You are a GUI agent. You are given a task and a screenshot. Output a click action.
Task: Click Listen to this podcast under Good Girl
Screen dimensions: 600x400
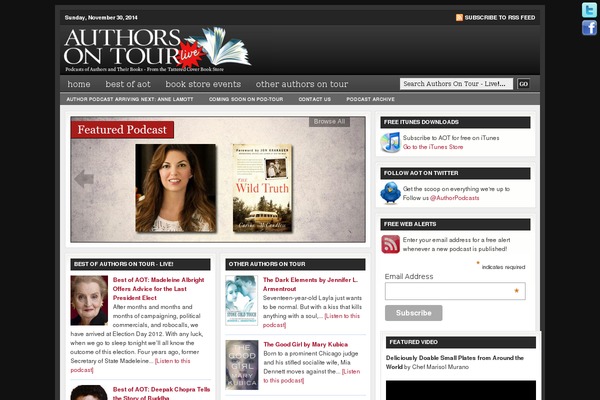pyautogui.click(x=312, y=376)
